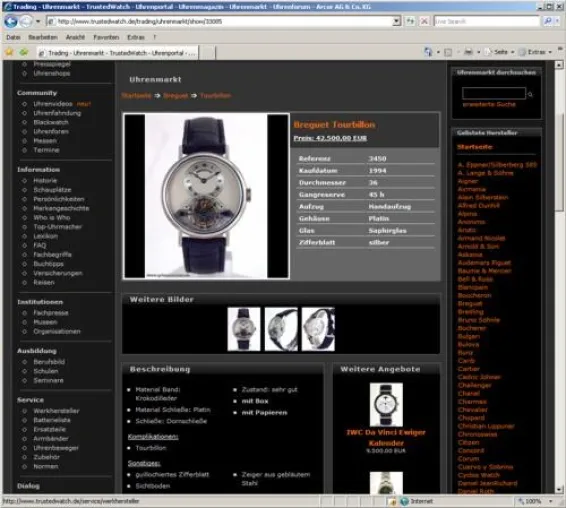Open the erweiterte Suche link
Image resolution: width=566 pixels, height=508 pixels.
(x=489, y=104)
